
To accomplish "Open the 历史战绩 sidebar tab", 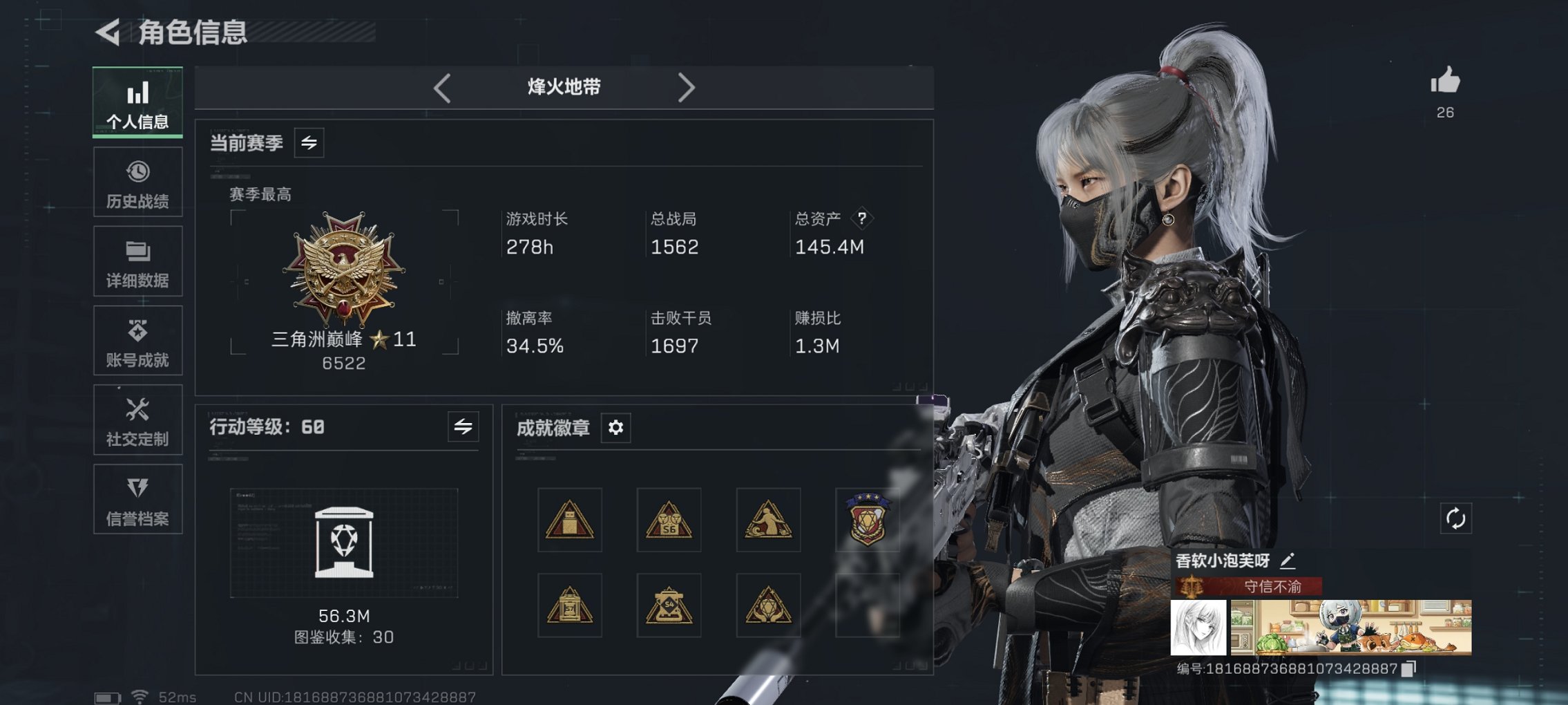I will 137,182.
